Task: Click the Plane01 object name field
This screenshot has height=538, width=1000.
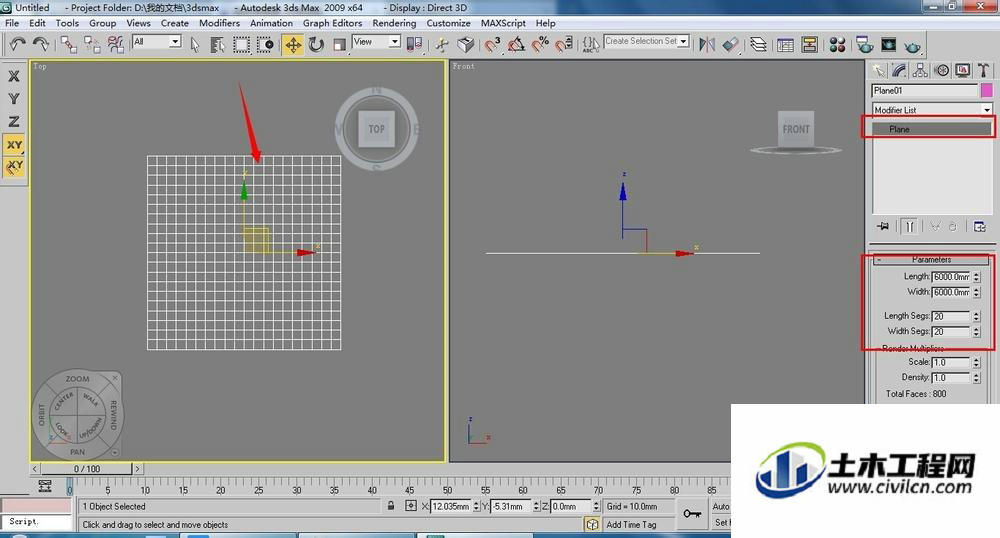Action: (x=924, y=91)
